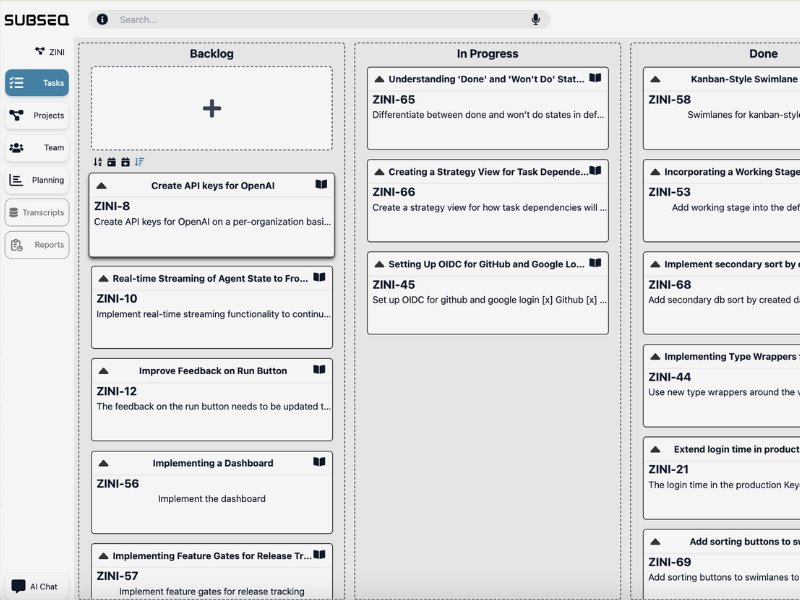800x600 pixels.
Task: Click the triangle icon on Create API keys card
Action: click(102, 186)
